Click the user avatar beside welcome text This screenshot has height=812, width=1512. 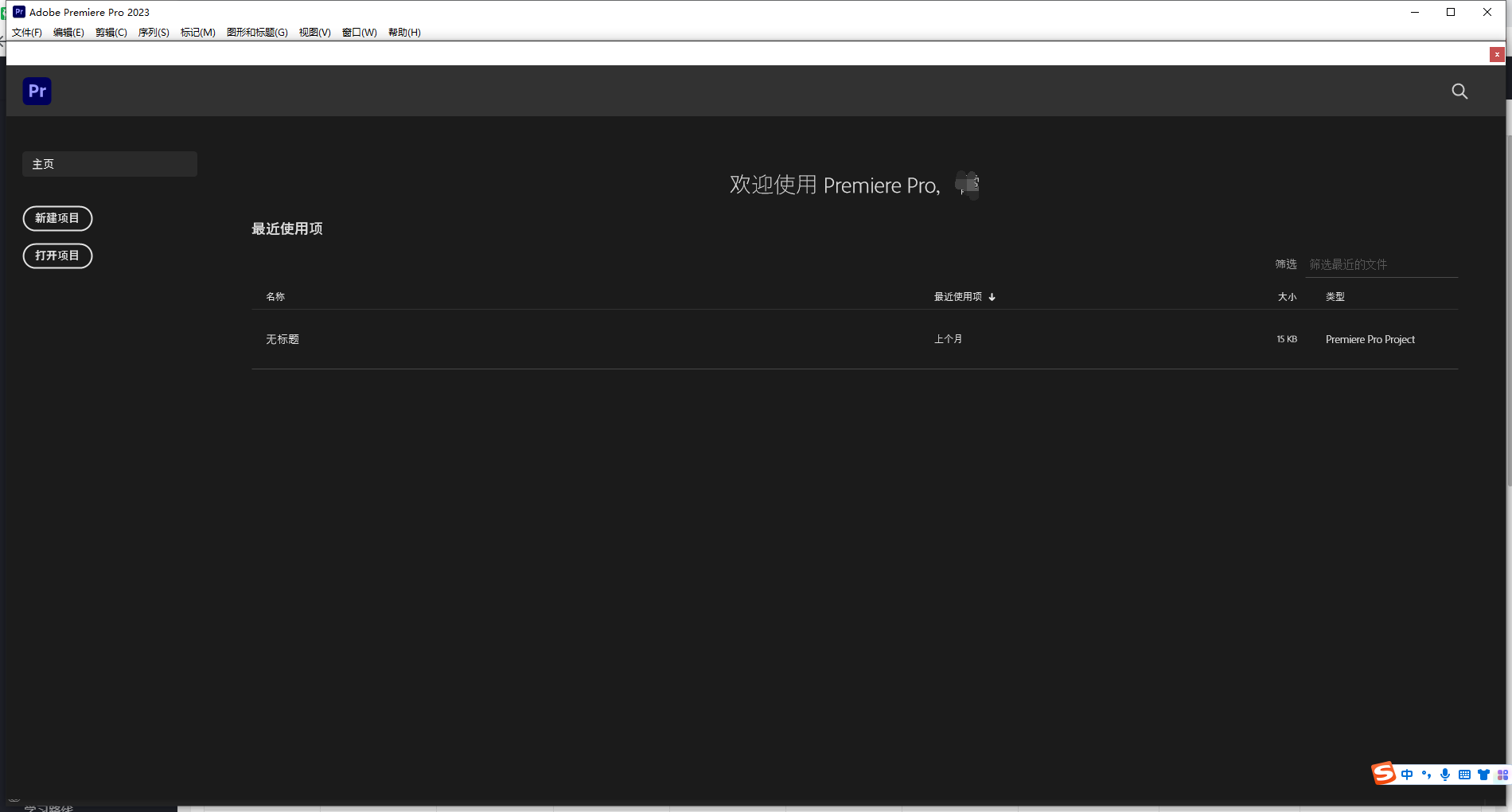point(967,185)
